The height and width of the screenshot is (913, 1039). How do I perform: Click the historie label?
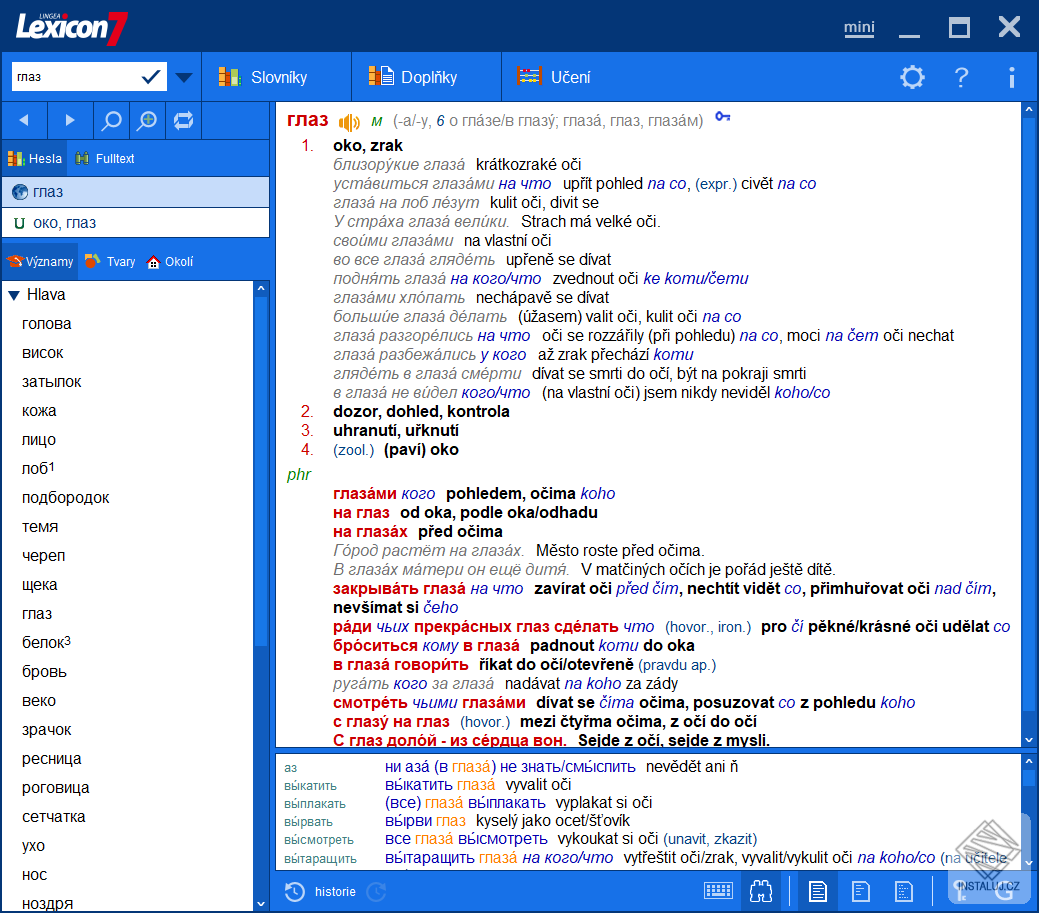[335, 892]
